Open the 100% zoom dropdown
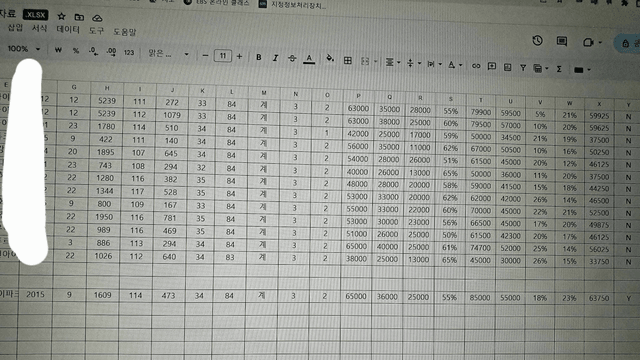 tap(24, 49)
